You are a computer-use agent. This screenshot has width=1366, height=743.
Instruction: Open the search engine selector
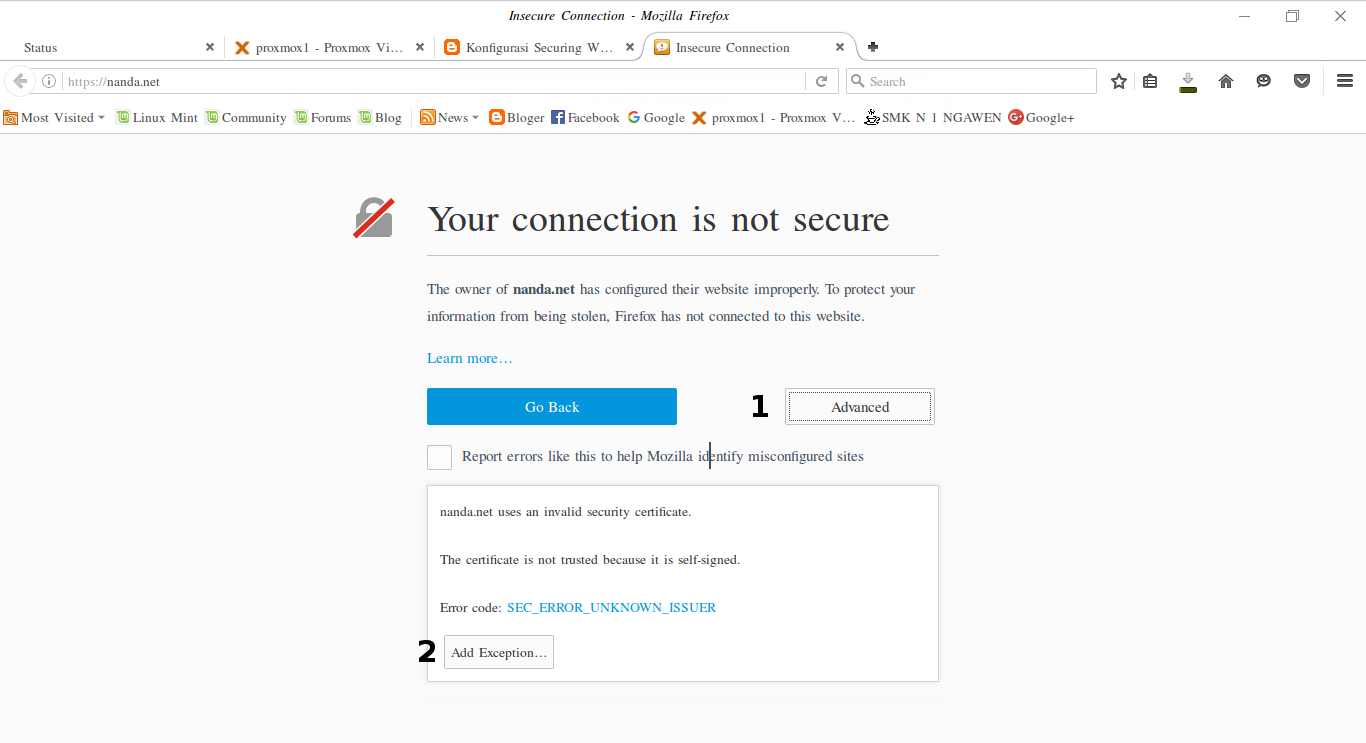coord(857,81)
